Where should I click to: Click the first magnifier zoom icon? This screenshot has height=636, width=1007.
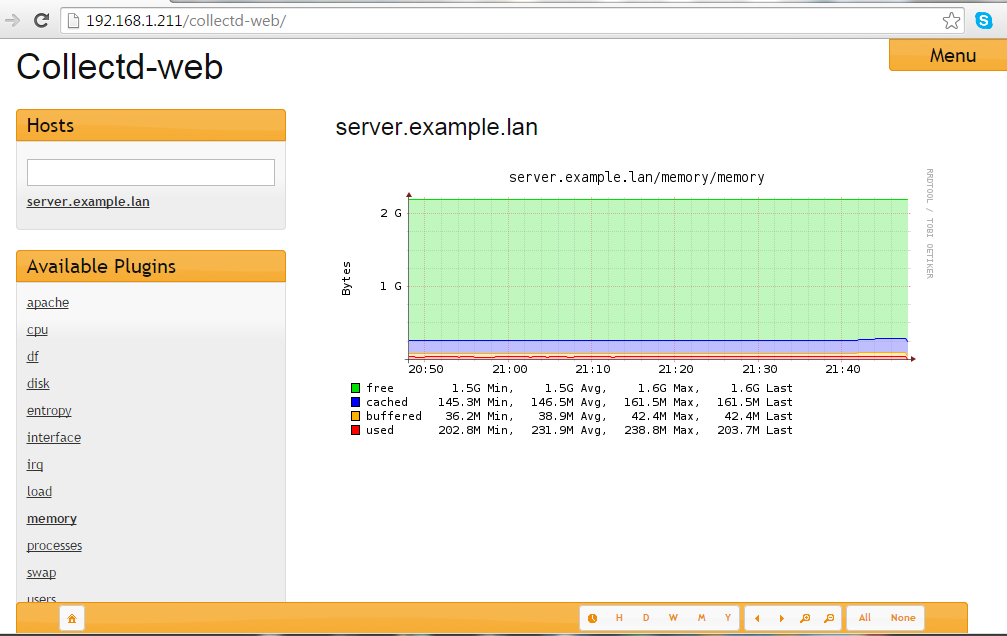(x=805, y=618)
